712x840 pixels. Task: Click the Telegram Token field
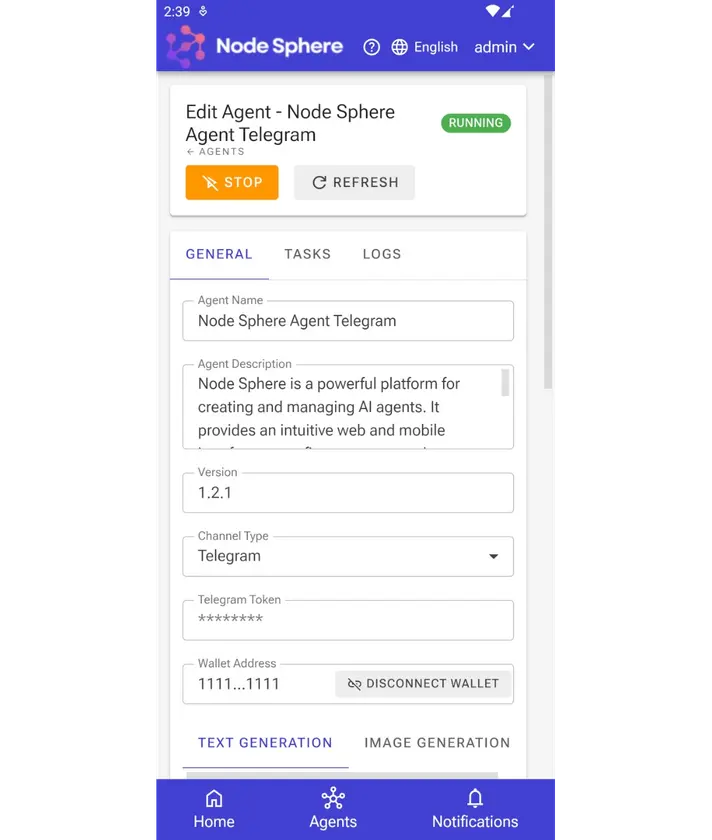[x=348, y=620]
